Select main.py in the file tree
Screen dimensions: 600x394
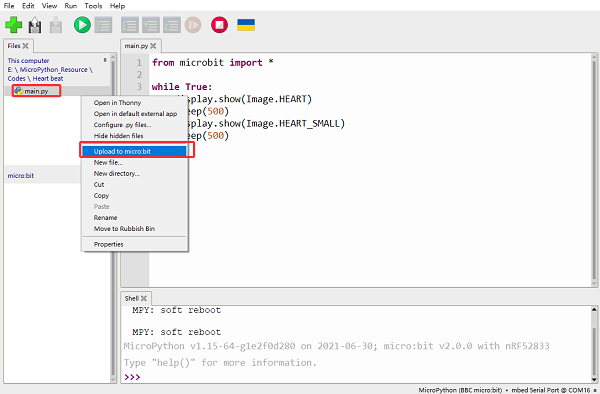tap(36, 91)
